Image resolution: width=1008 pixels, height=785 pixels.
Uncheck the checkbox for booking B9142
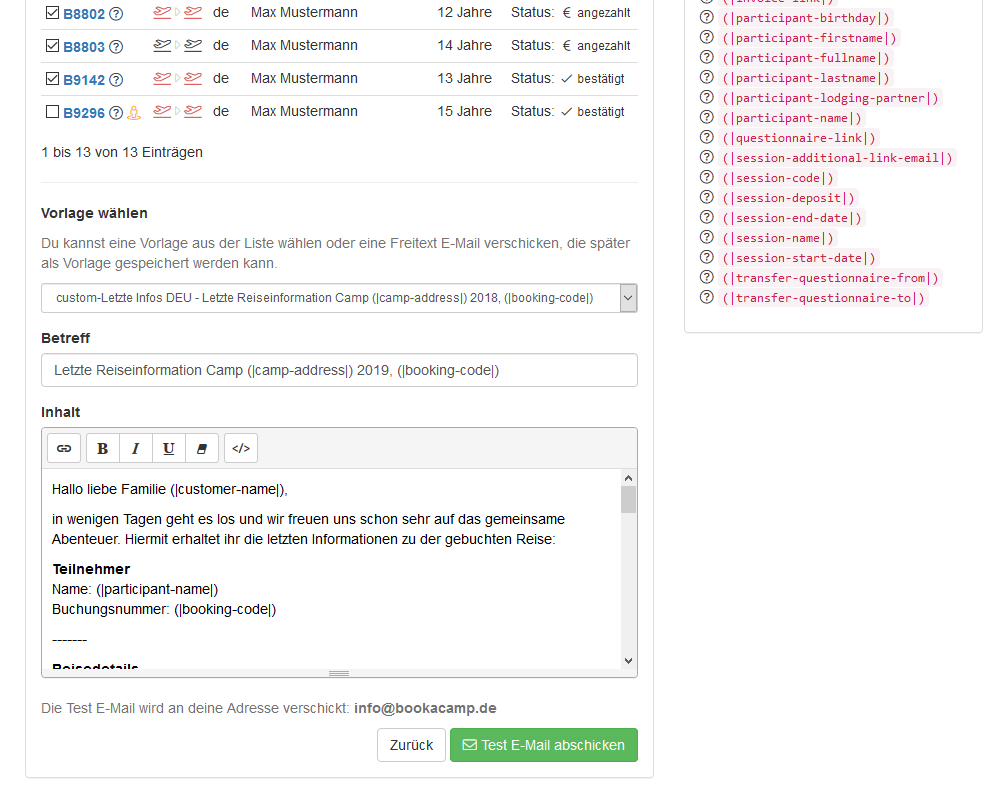53,79
